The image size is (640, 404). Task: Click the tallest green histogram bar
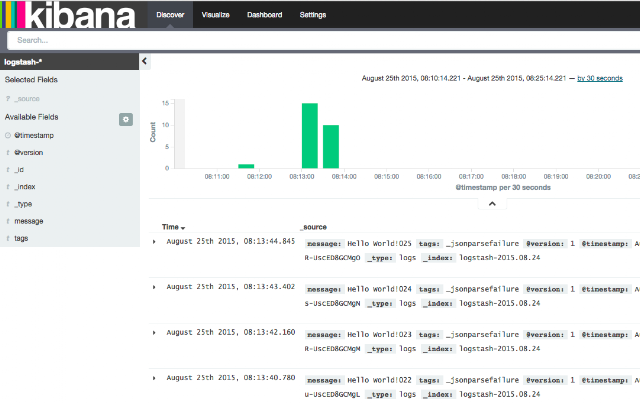pyautogui.click(x=310, y=135)
